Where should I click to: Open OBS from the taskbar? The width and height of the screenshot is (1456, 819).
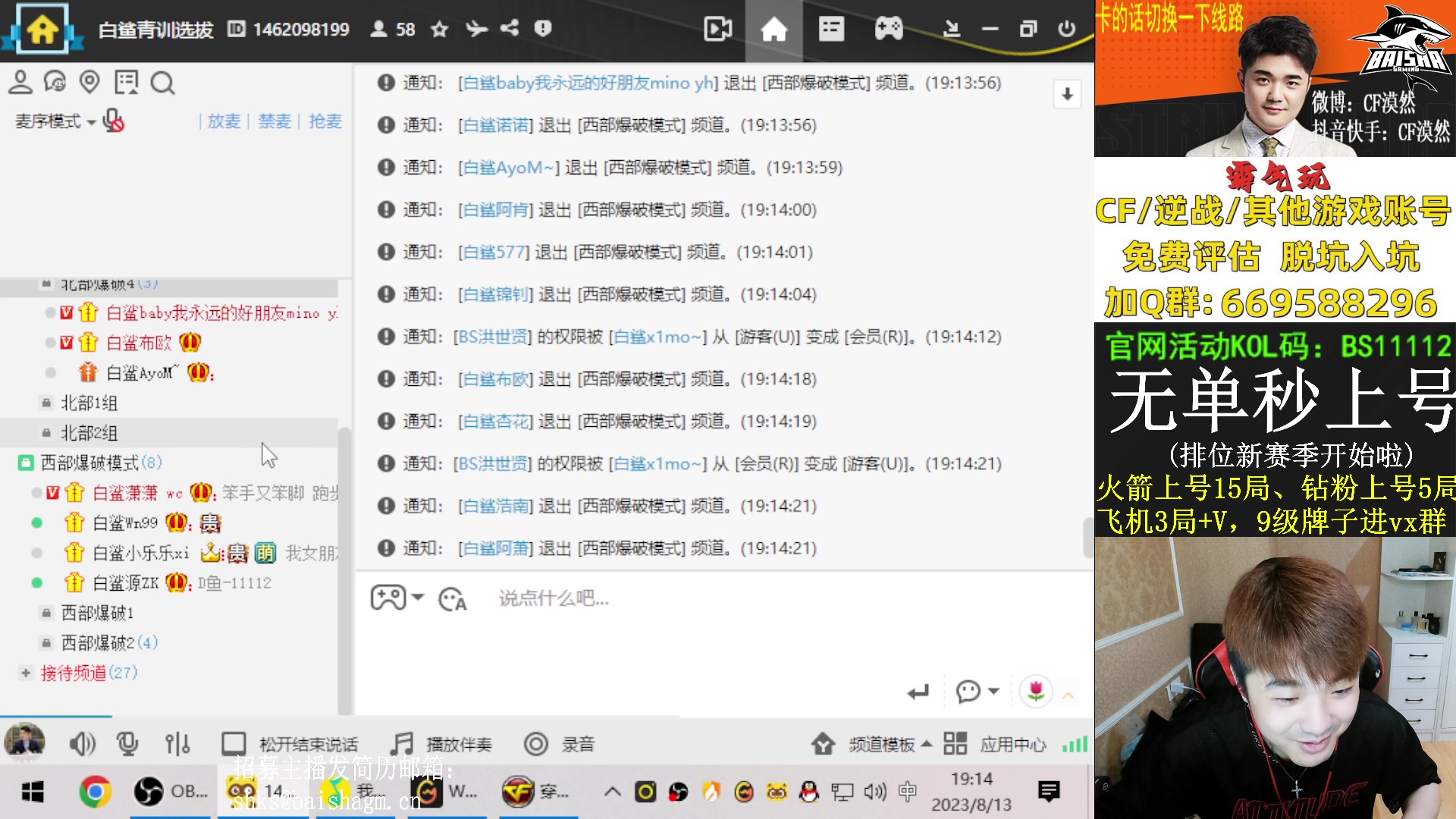[171, 792]
